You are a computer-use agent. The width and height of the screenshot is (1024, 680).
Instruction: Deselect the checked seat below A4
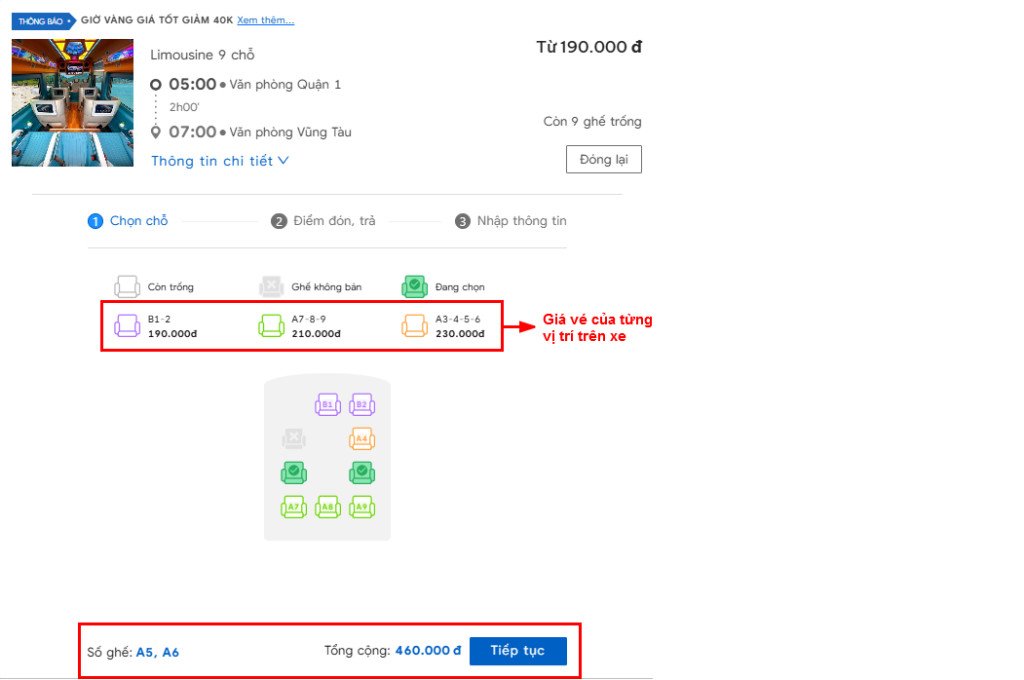(362, 472)
